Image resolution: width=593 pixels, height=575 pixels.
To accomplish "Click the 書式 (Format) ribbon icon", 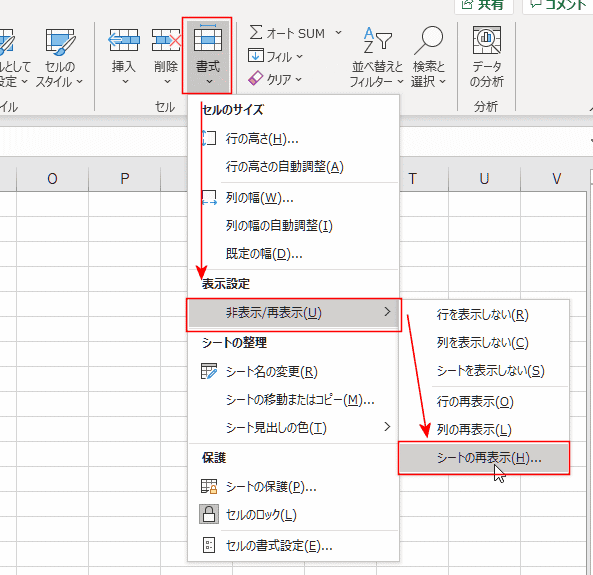I will (207, 38).
